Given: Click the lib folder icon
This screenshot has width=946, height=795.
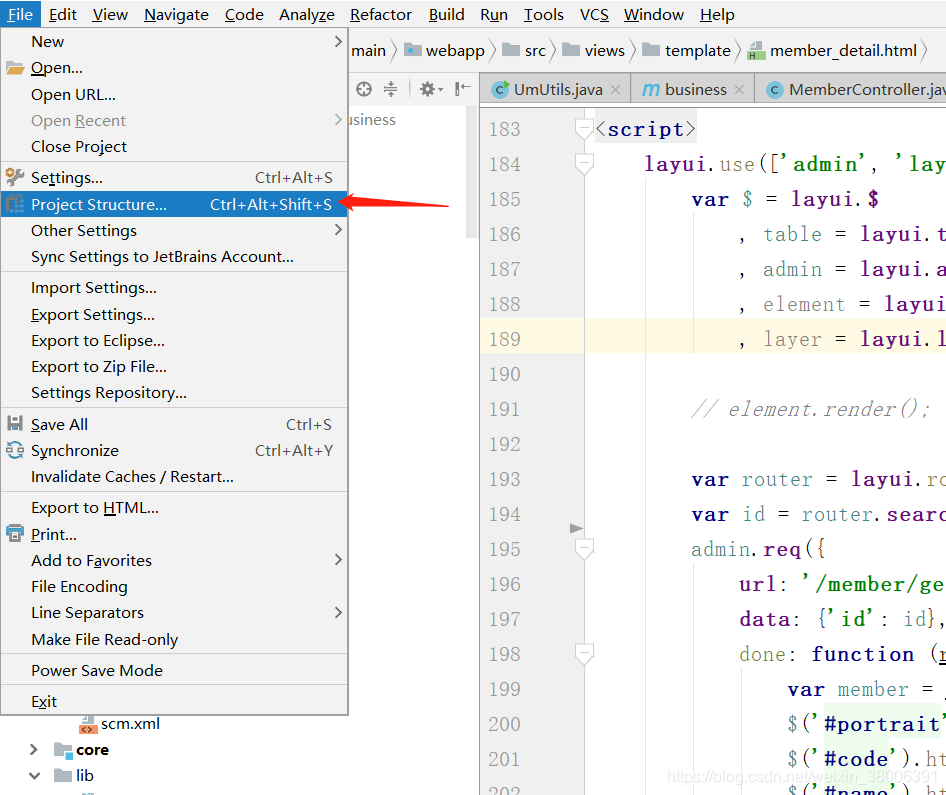Looking at the screenshot, I should 63,775.
